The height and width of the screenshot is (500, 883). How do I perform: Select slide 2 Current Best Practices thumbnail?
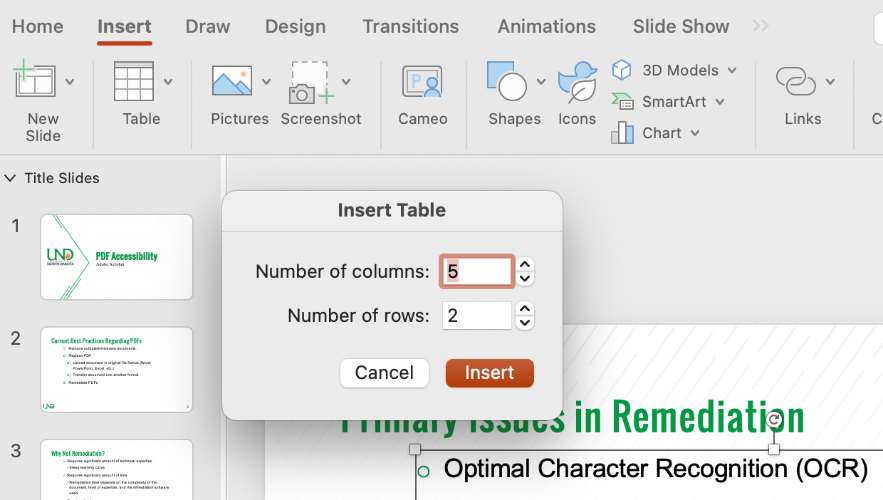tap(117, 369)
